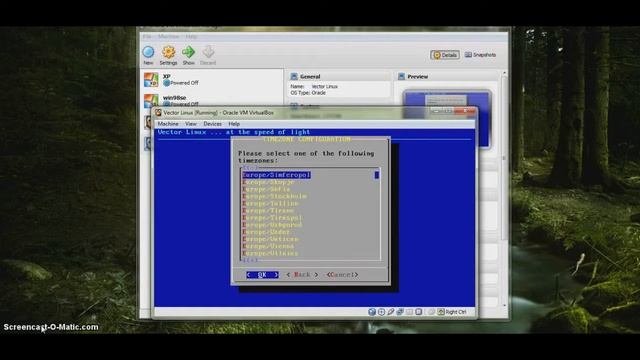Click the VirtualBox Manager details scrollbar
The height and width of the screenshot is (360, 640).
pyautogui.click(x=504, y=158)
